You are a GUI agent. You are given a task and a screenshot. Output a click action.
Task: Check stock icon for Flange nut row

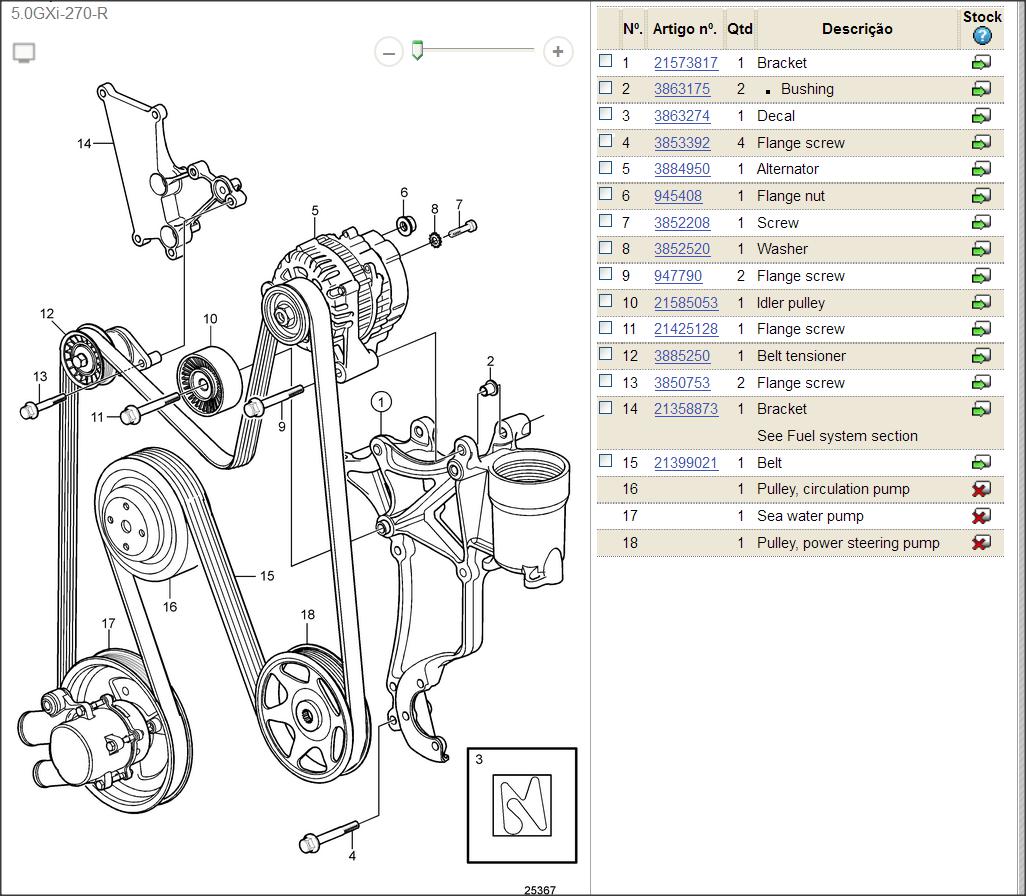tap(981, 196)
